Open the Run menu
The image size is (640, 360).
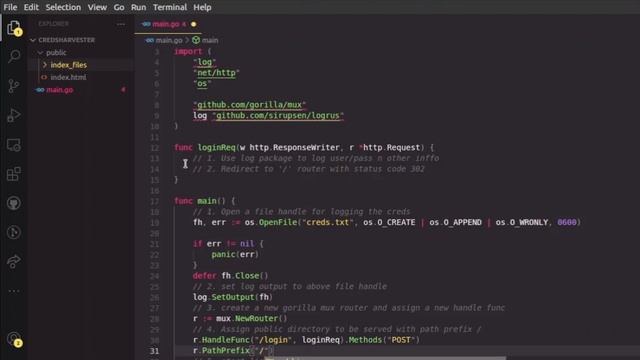coord(138,7)
